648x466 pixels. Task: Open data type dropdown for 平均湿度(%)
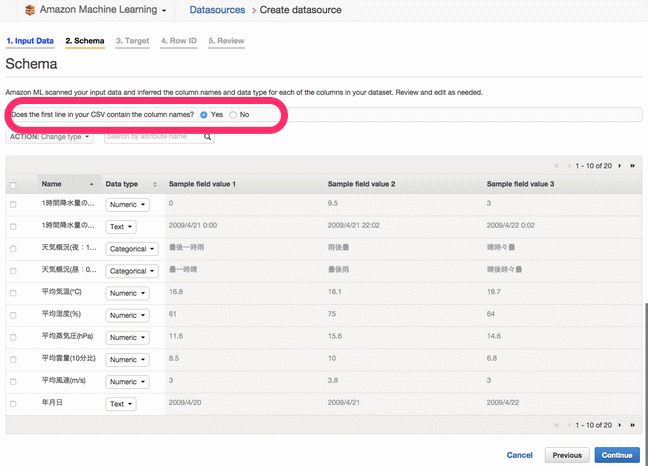point(127,316)
